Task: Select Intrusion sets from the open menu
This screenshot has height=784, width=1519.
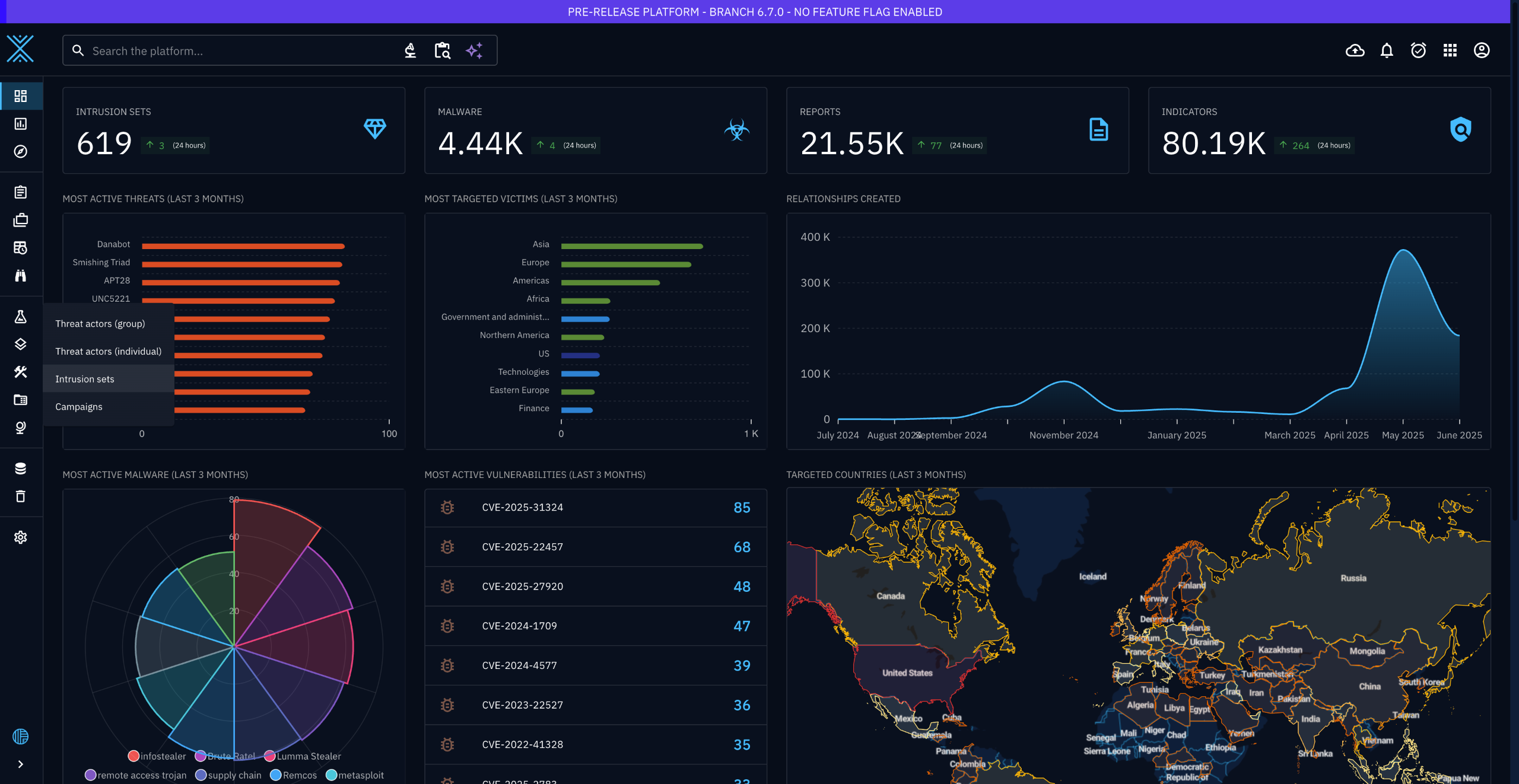Action: (85, 378)
